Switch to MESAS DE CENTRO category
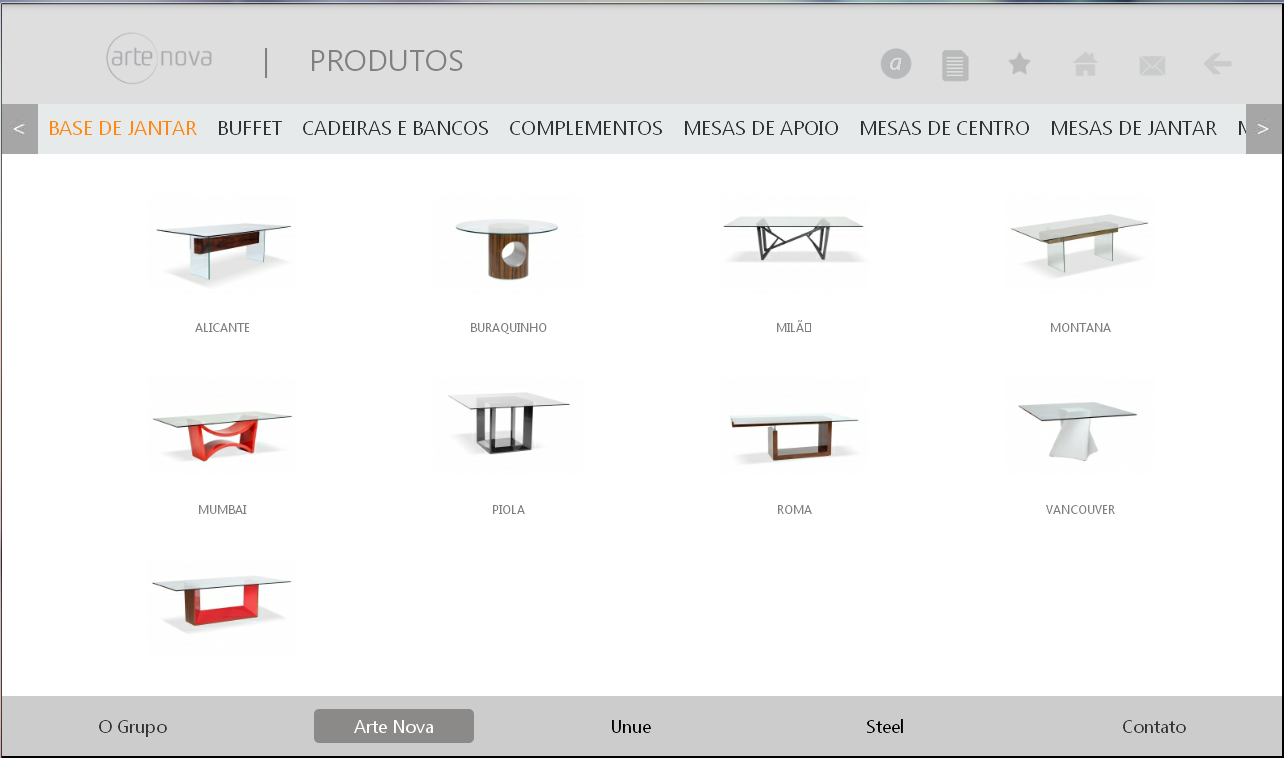The height and width of the screenshot is (758, 1284). [x=944, y=129]
